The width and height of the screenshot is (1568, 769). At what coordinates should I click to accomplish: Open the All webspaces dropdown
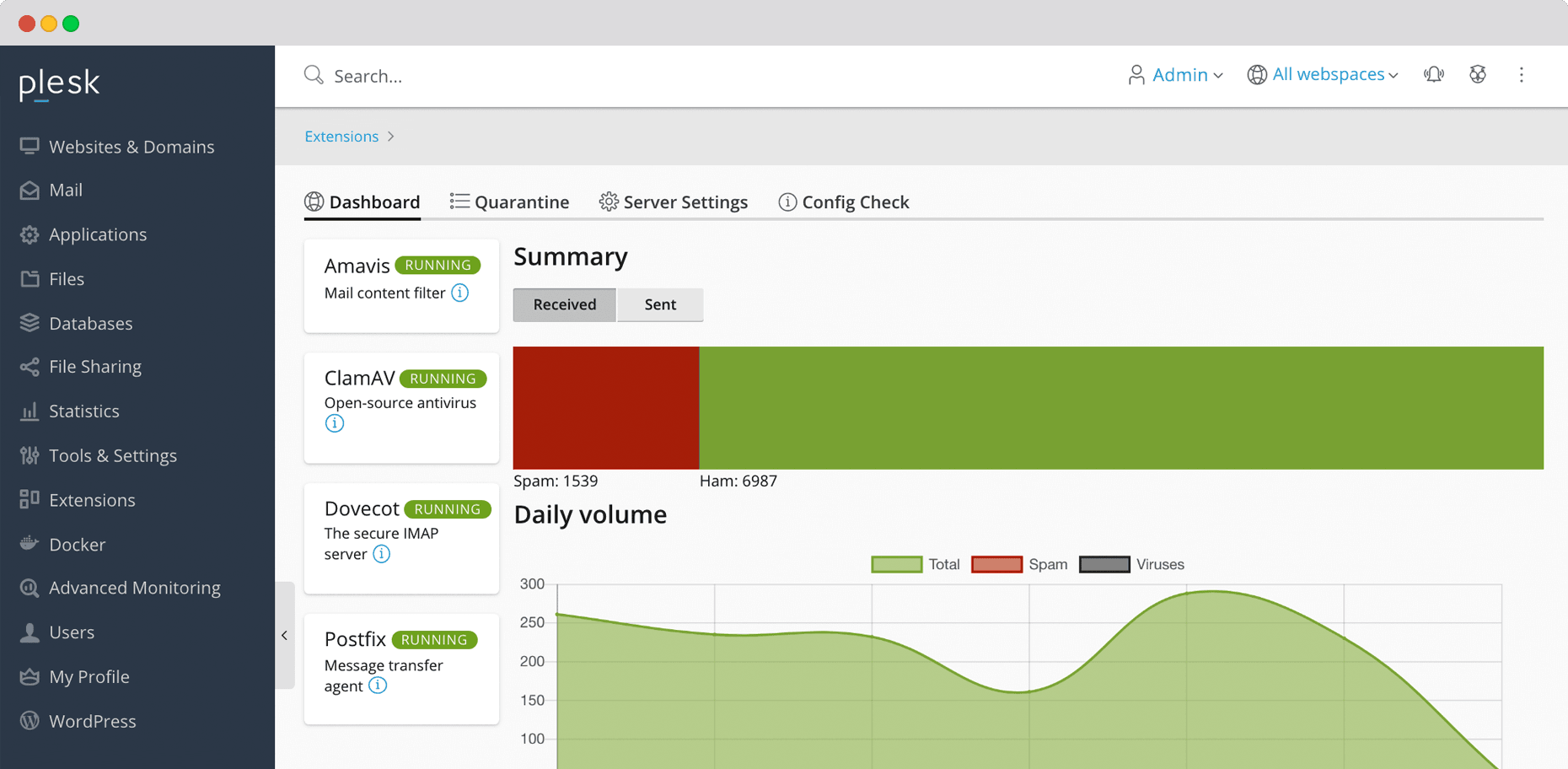point(1324,75)
